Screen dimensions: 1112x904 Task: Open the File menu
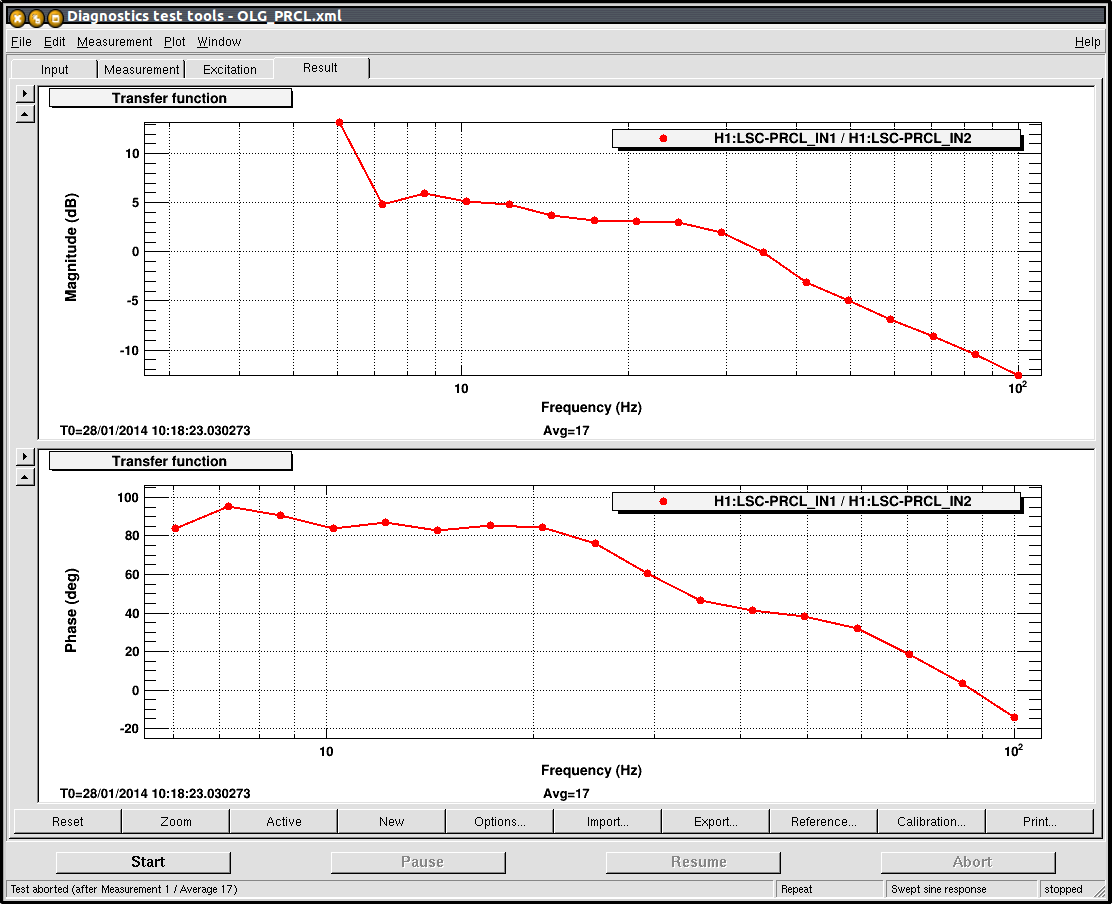coord(21,42)
